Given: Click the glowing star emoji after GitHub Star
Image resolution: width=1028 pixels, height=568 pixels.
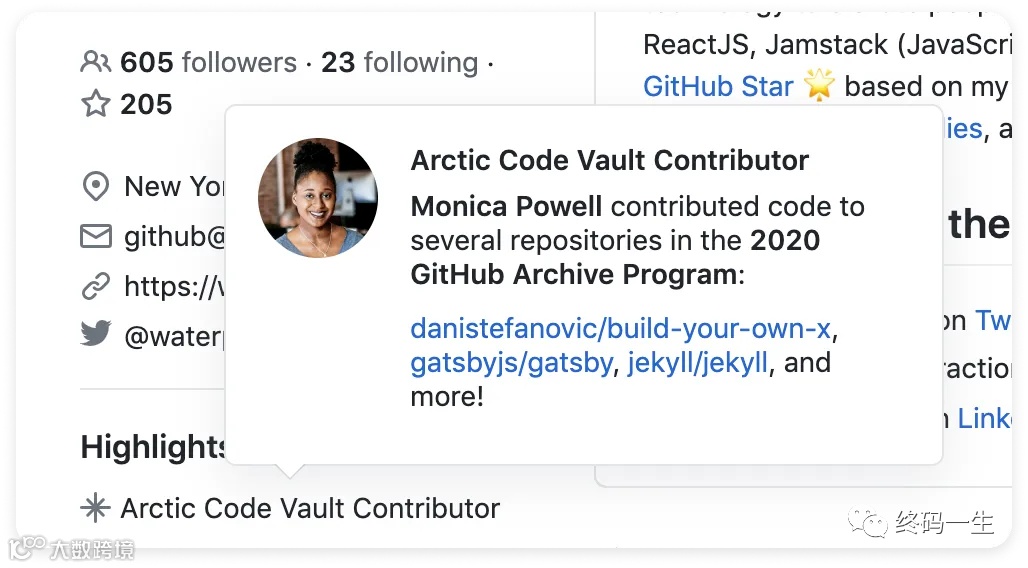Looking at the screenshot, I should (819, 85).
